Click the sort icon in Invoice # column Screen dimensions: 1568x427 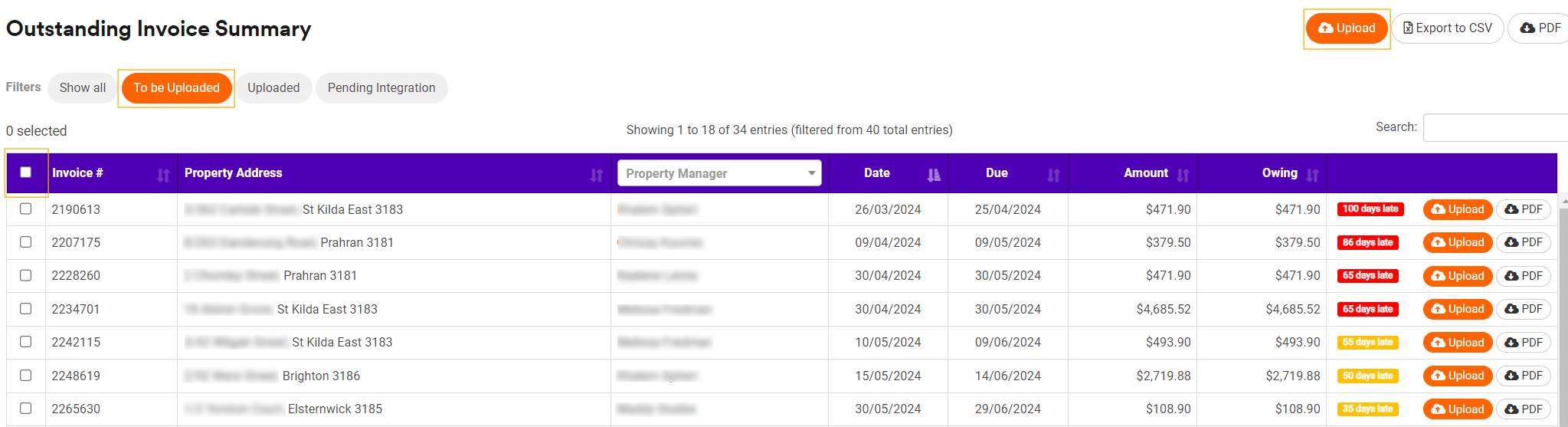pos(163,175)
